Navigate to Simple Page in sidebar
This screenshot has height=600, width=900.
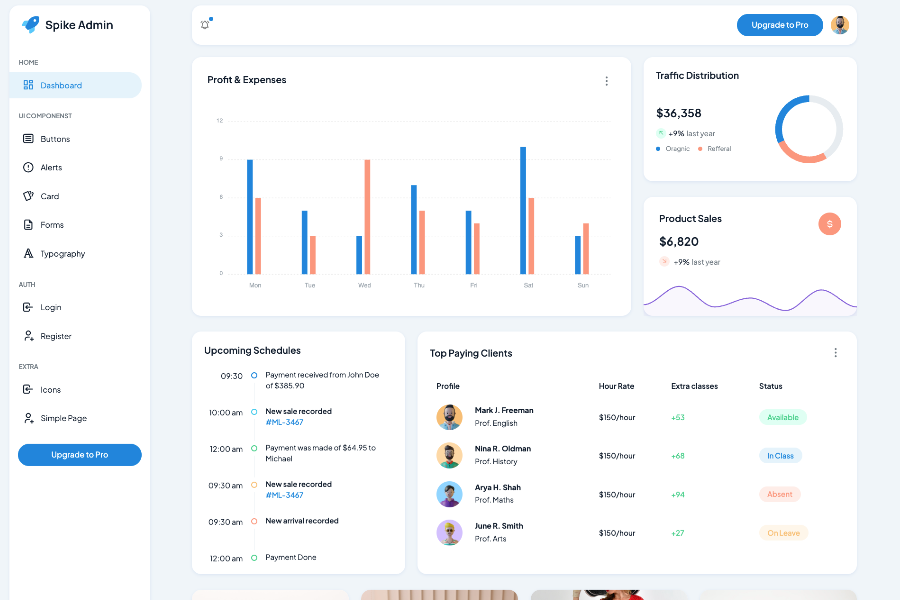click(x=63, y=418)
